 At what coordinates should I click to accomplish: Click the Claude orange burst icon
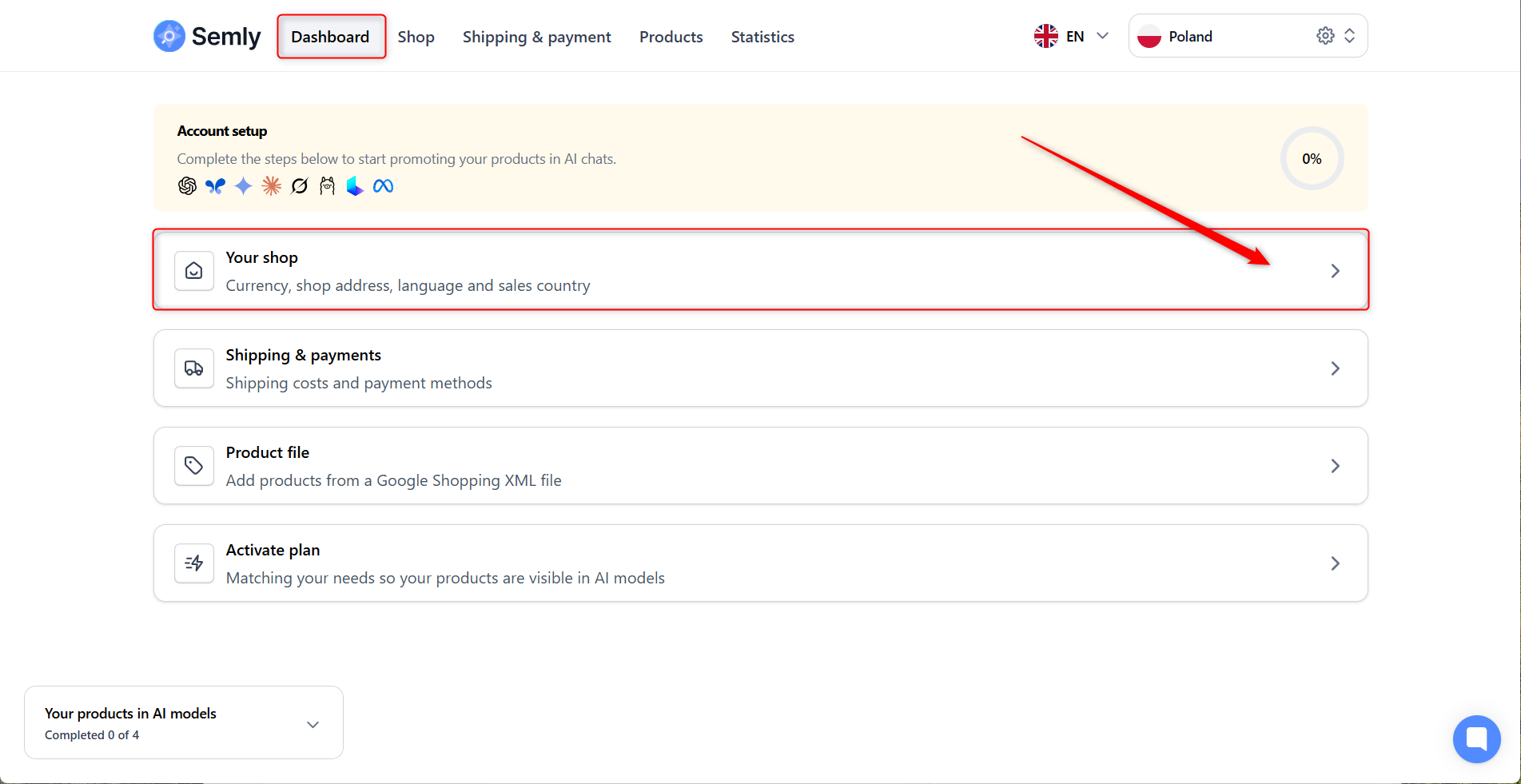click(272, 186)
